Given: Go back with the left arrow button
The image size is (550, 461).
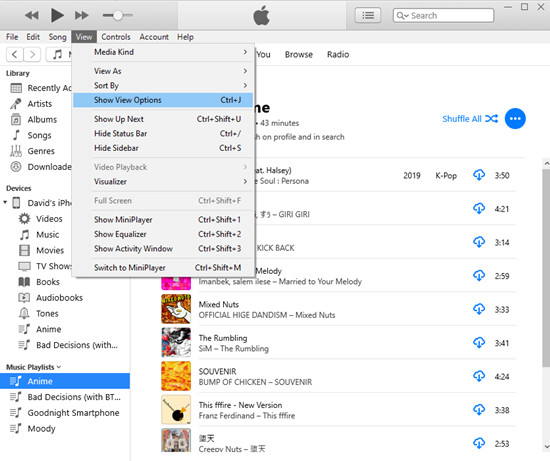Looking at the screenshot, I should tap(15, 54).
